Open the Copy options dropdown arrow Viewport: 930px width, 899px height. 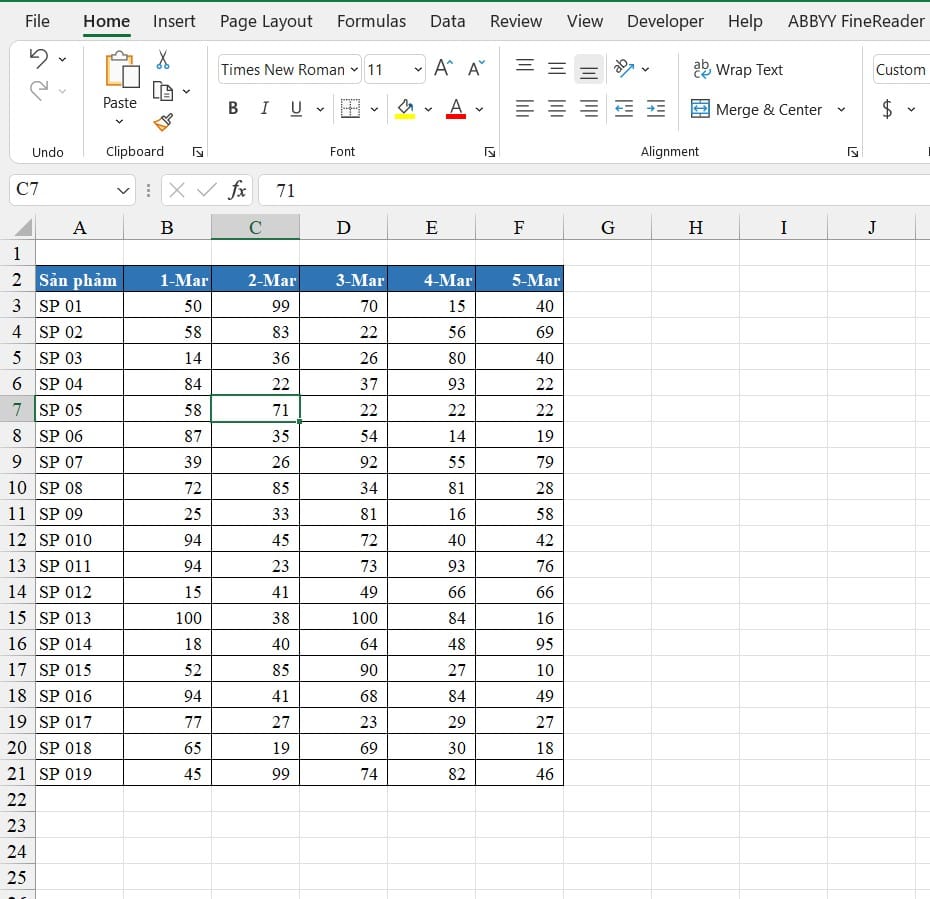(x=186, y=91)
